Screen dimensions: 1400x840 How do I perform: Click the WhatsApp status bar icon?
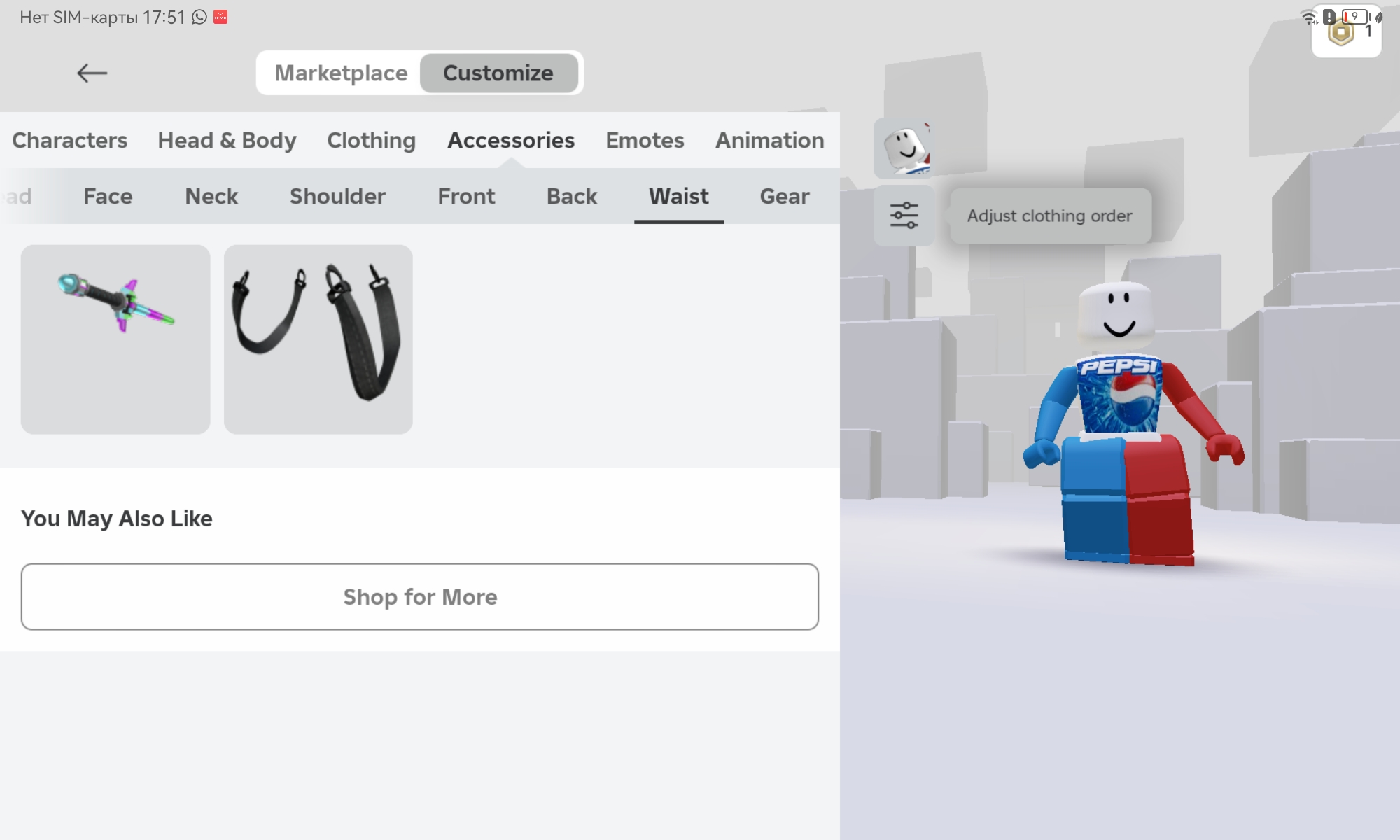coord(199,17)
